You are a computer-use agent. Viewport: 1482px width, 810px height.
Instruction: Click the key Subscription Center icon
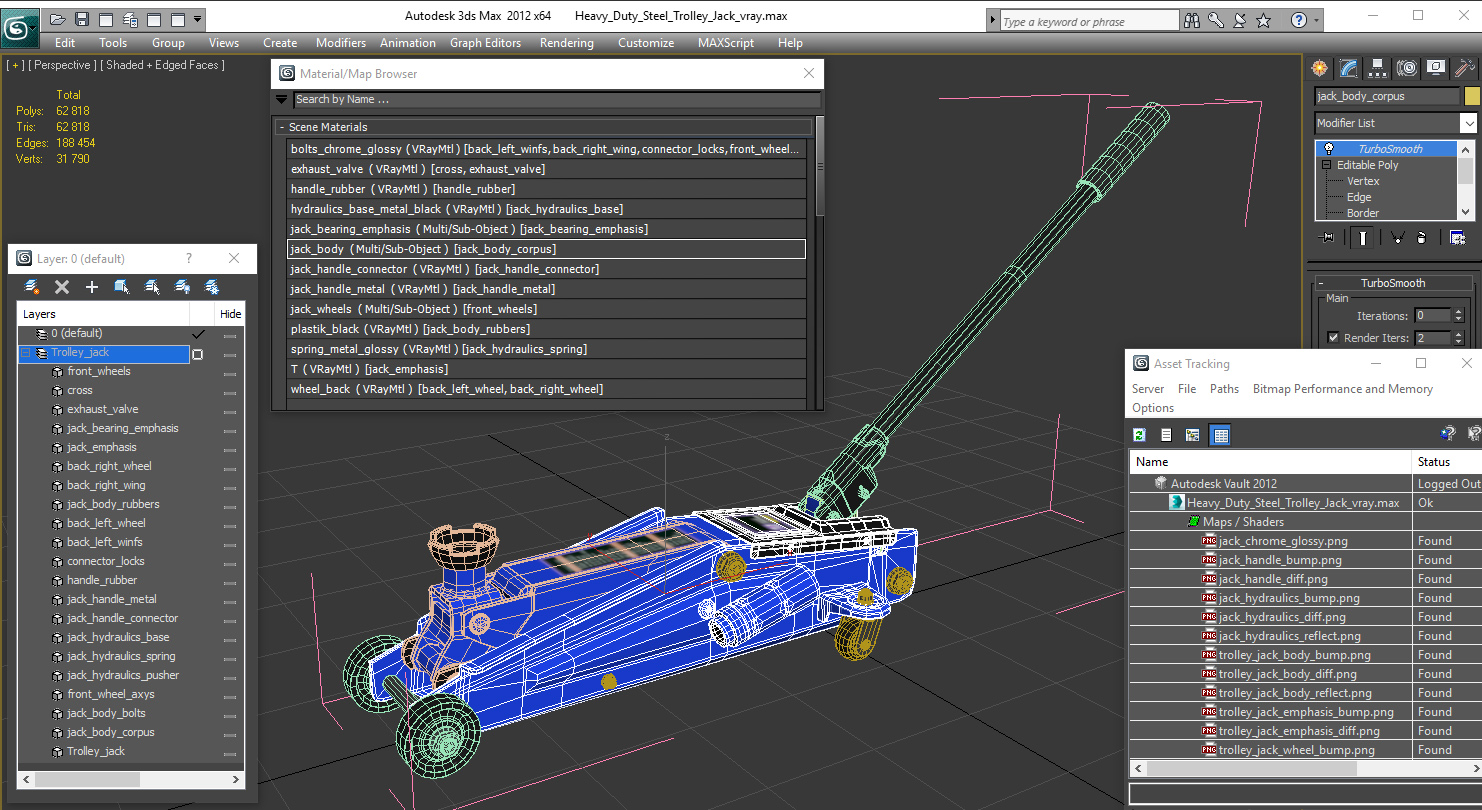pyautogui.click(x=1216, y=20)
